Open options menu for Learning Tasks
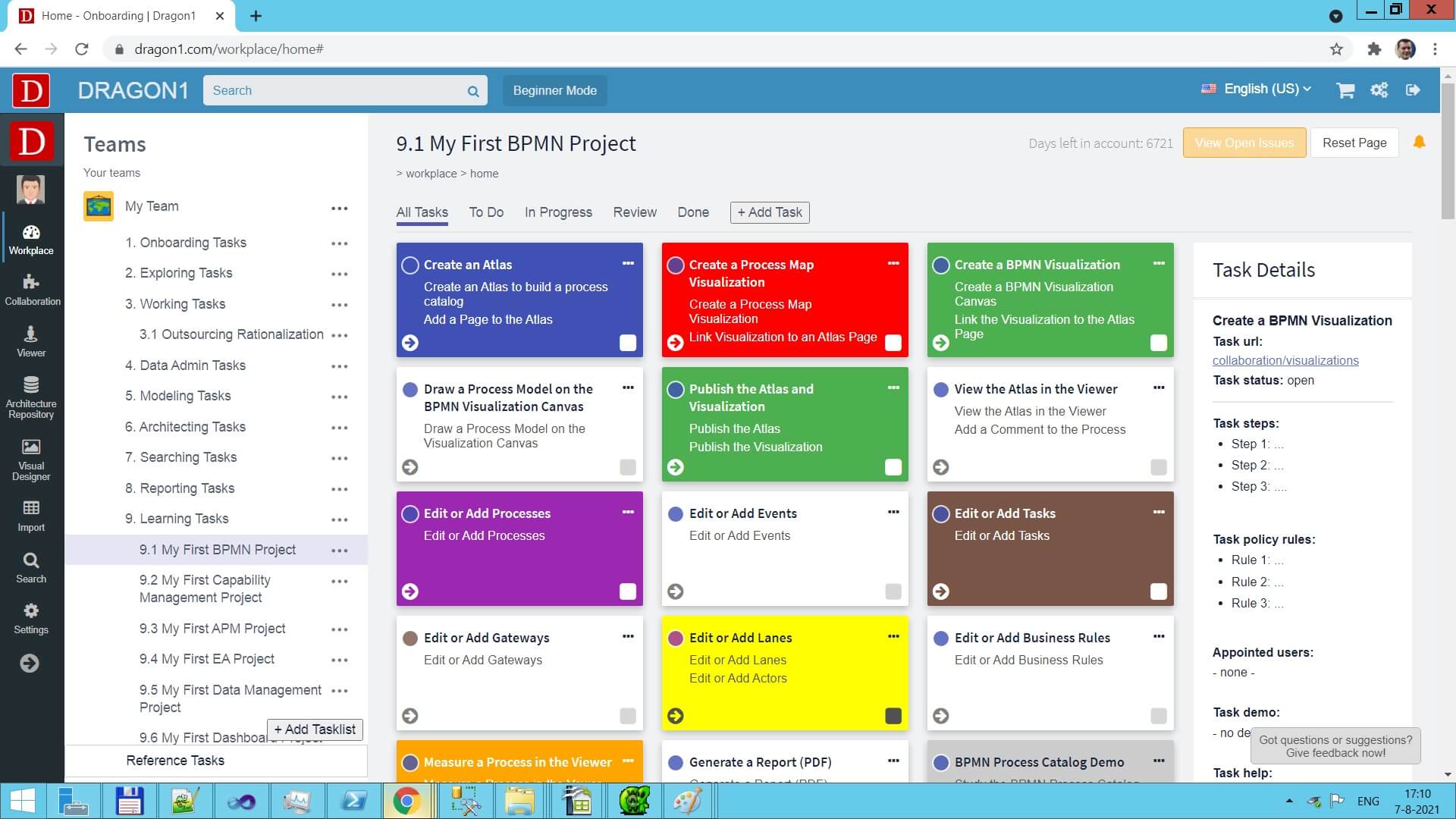 (340, 519)
